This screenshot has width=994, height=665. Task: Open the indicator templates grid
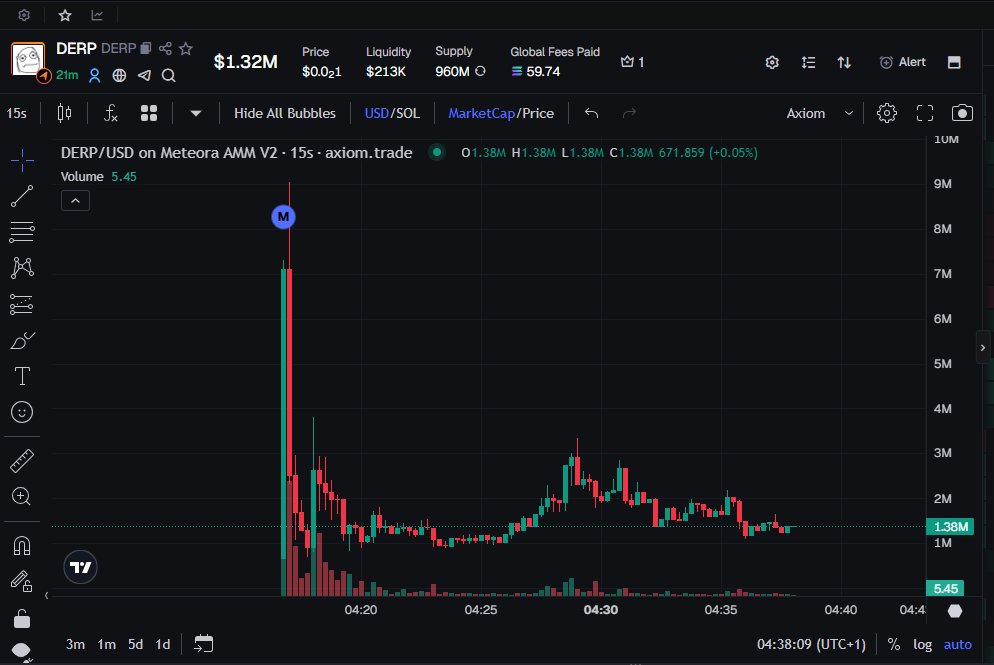click(x=149, y=113)
